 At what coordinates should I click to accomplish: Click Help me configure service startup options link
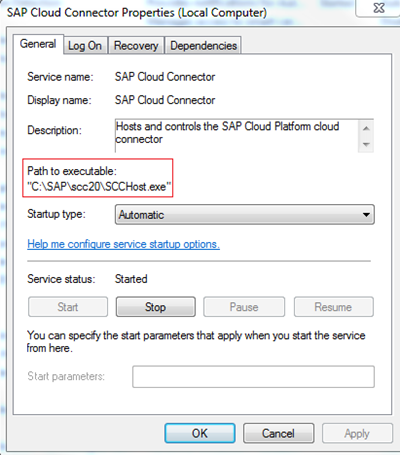[123, 244]
